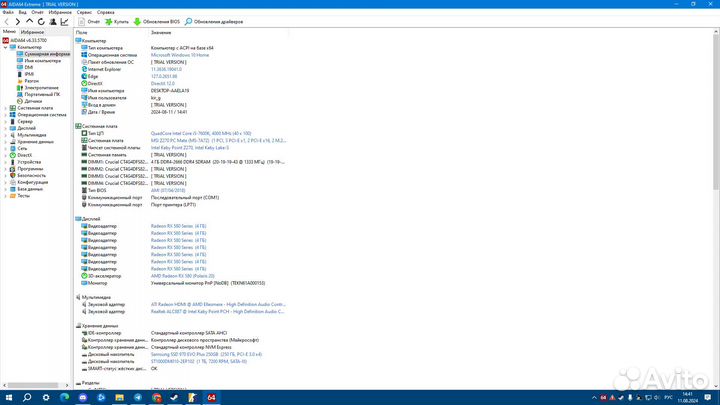Screen dimensions: 720x405
Task: Select the Тесты tree item
Action: (20, 196)
